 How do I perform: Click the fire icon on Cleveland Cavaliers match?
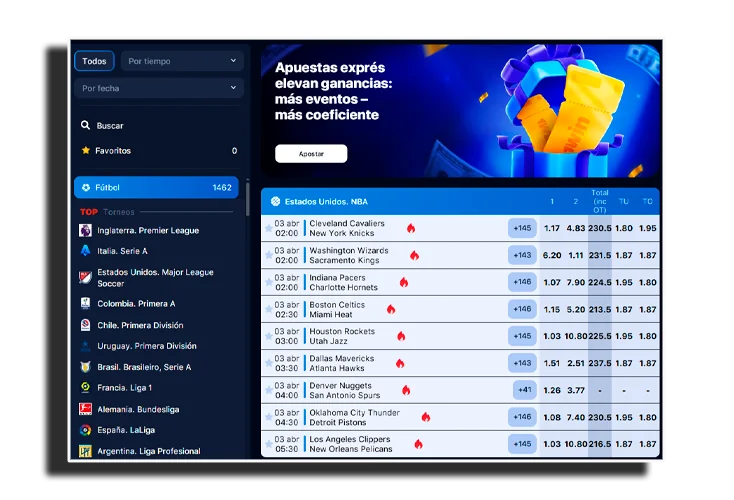click(411, 228)
